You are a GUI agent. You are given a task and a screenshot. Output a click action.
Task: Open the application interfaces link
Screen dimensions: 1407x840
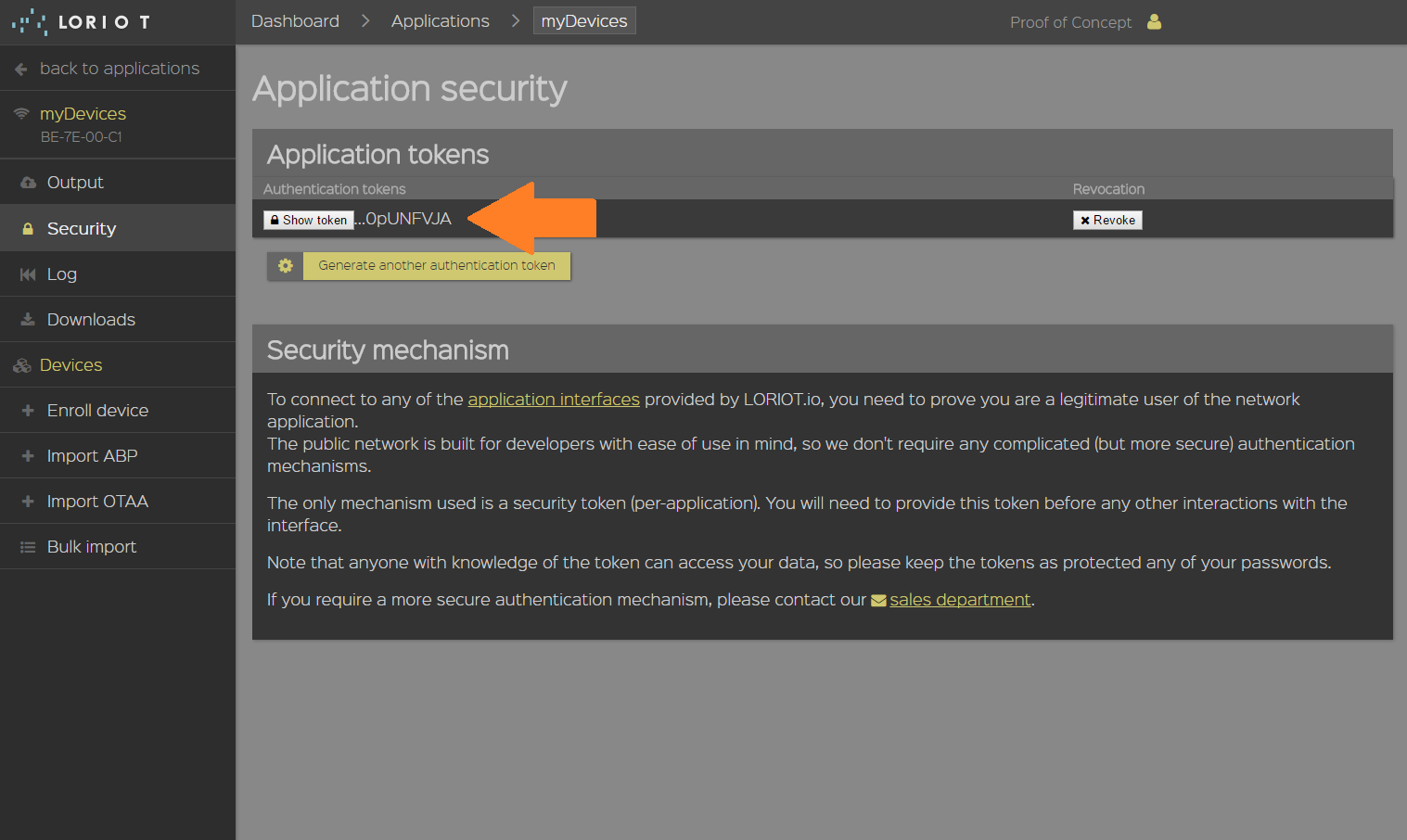tap(554, 400)
